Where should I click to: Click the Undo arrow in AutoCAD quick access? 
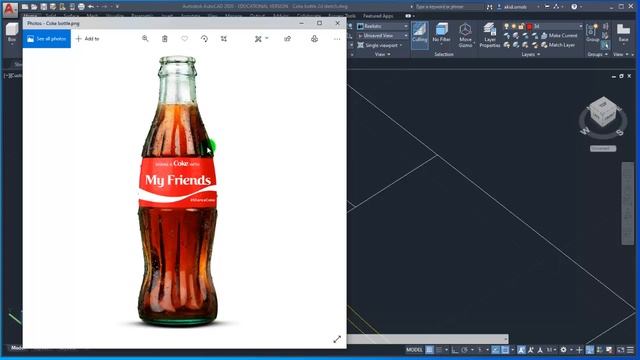[x=91, y=7]
